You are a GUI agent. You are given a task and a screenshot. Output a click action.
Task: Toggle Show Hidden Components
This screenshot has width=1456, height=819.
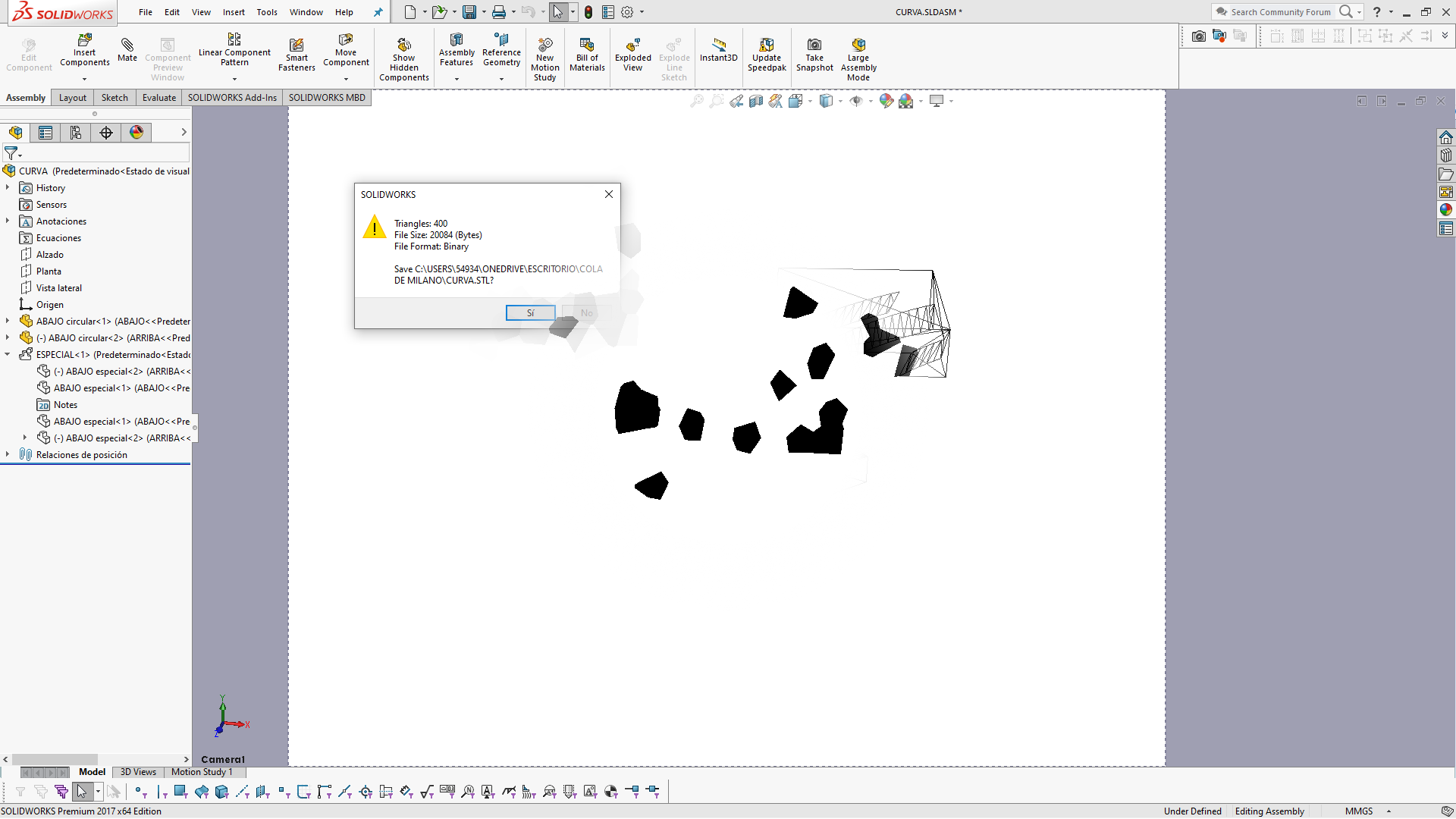pyautogui.click(x=404, y=45)
